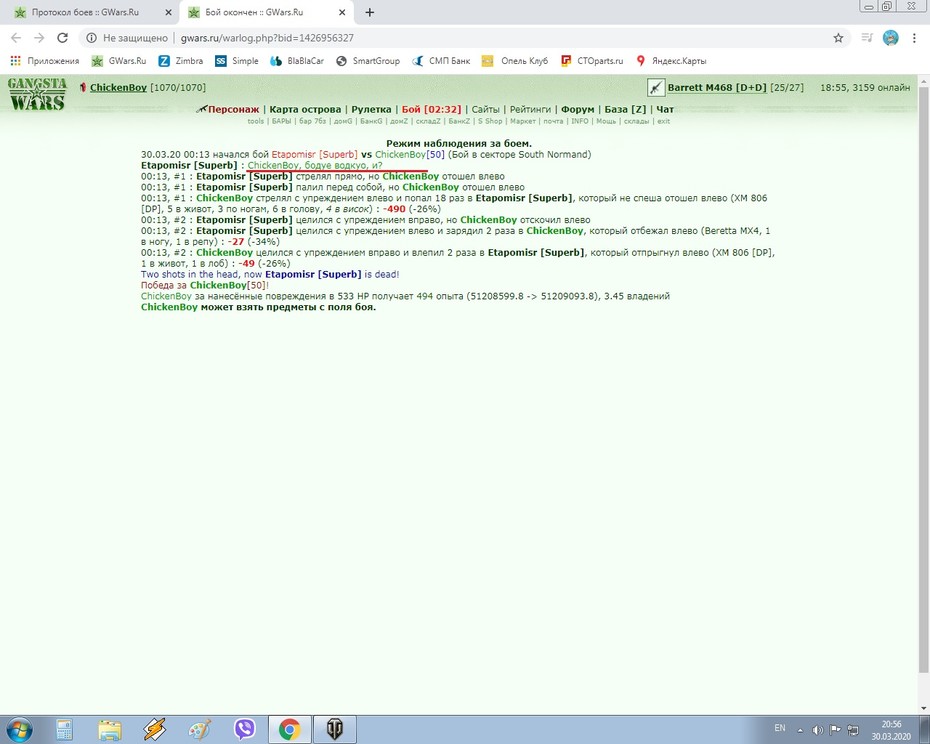Close the Протокол боев tab
930x744 pixels.
(x=168, y=12)
